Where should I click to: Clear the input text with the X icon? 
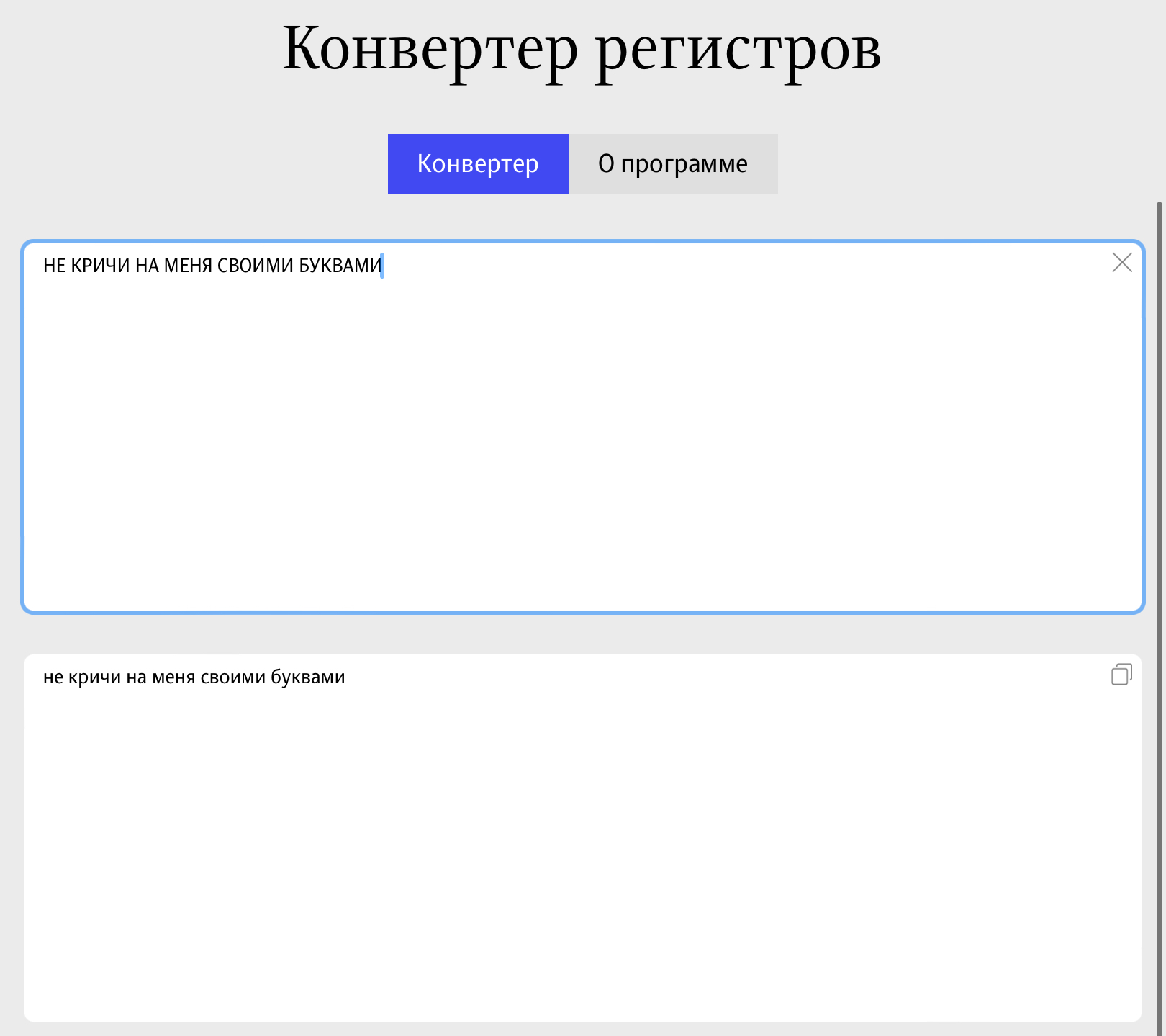click(1122, 263)
